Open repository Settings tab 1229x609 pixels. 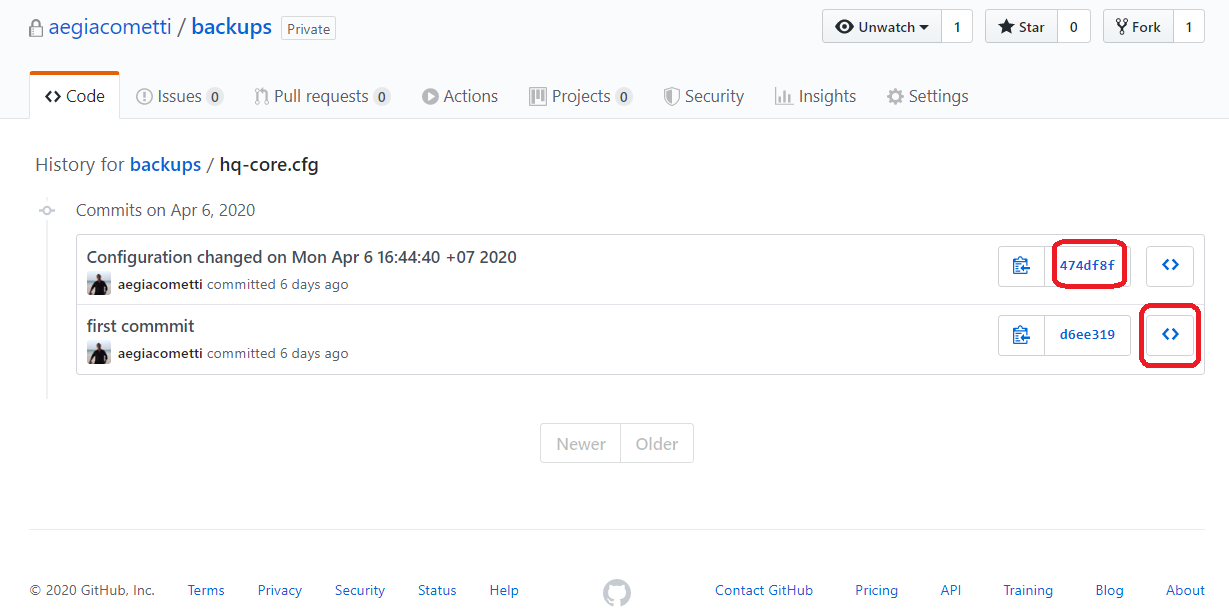pyautogui.click(x=927, y=96)
